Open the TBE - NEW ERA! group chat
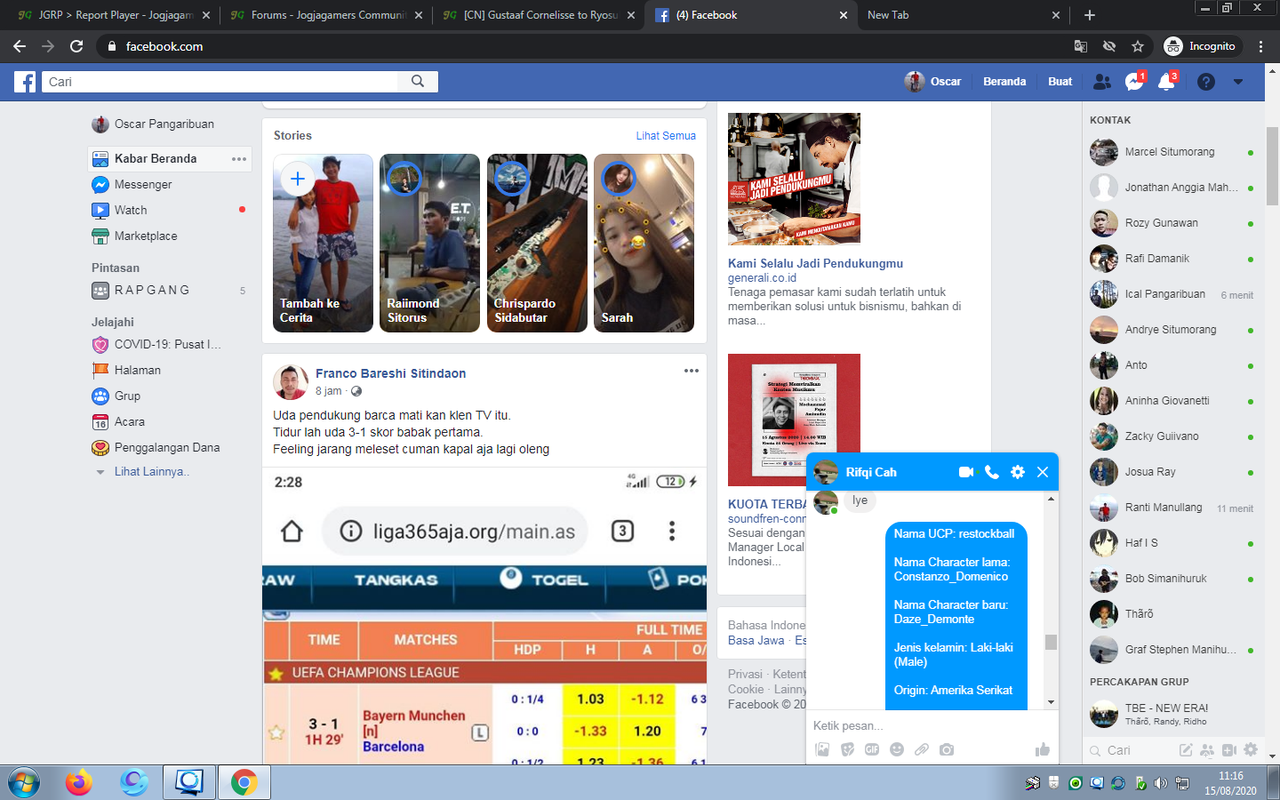Image resolution: width=1280 pixels, height=800 pixels. pyautogui.click(x=1172, y=713)
